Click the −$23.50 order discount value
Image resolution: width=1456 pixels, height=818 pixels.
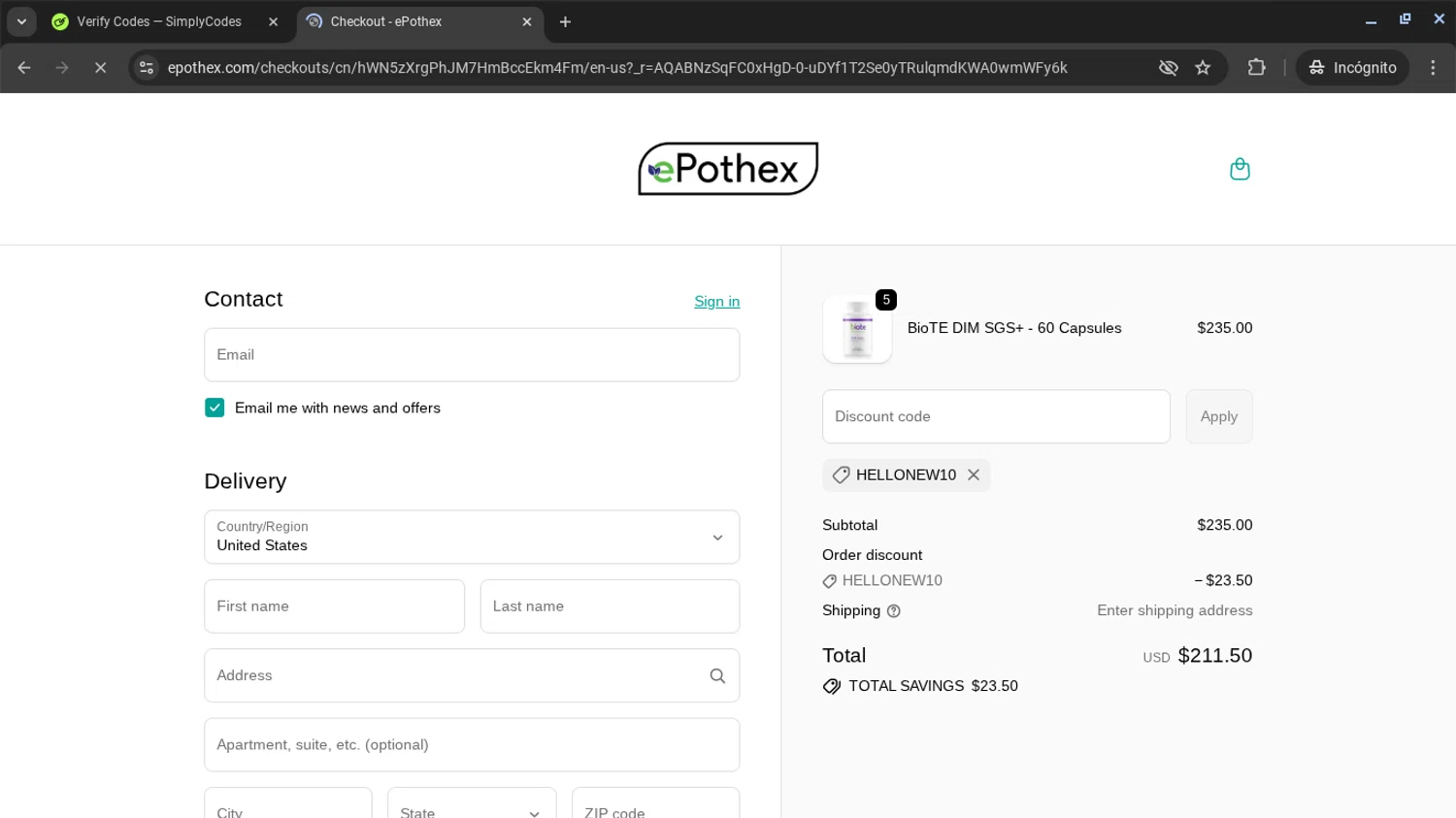pos(1223,580)
